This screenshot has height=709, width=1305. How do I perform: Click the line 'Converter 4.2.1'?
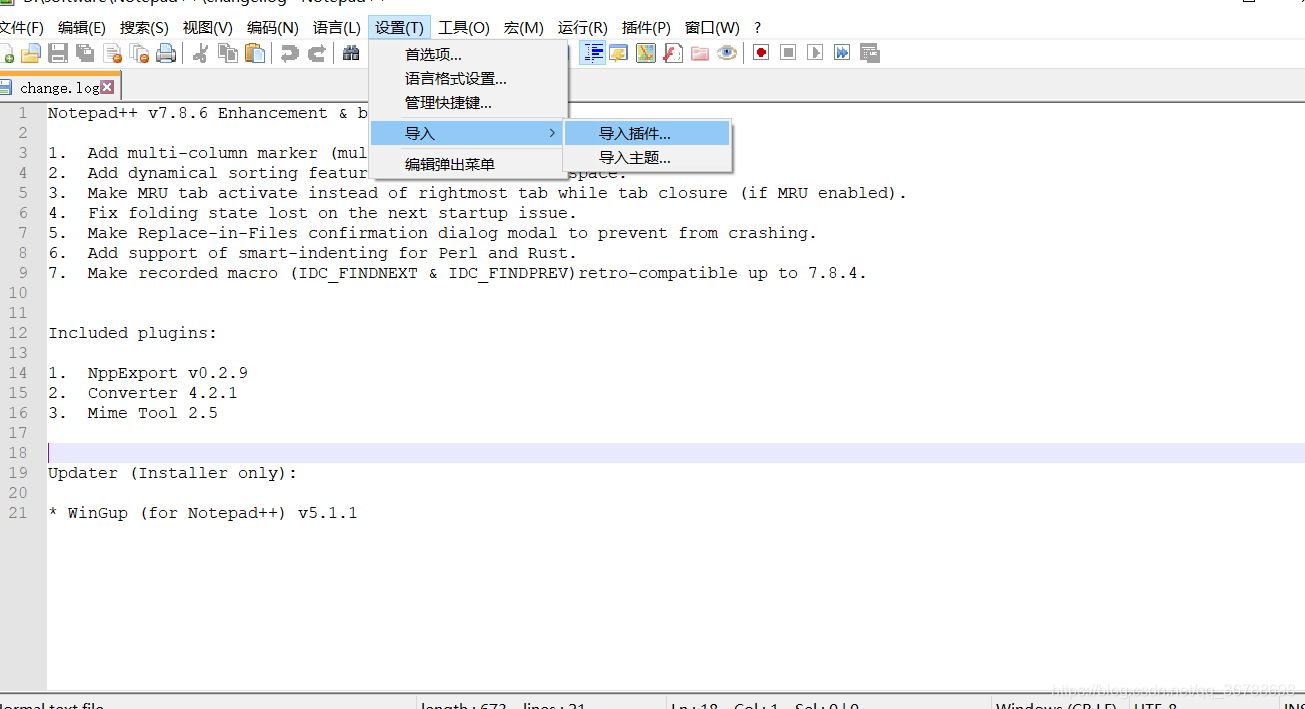pos(143,393)
